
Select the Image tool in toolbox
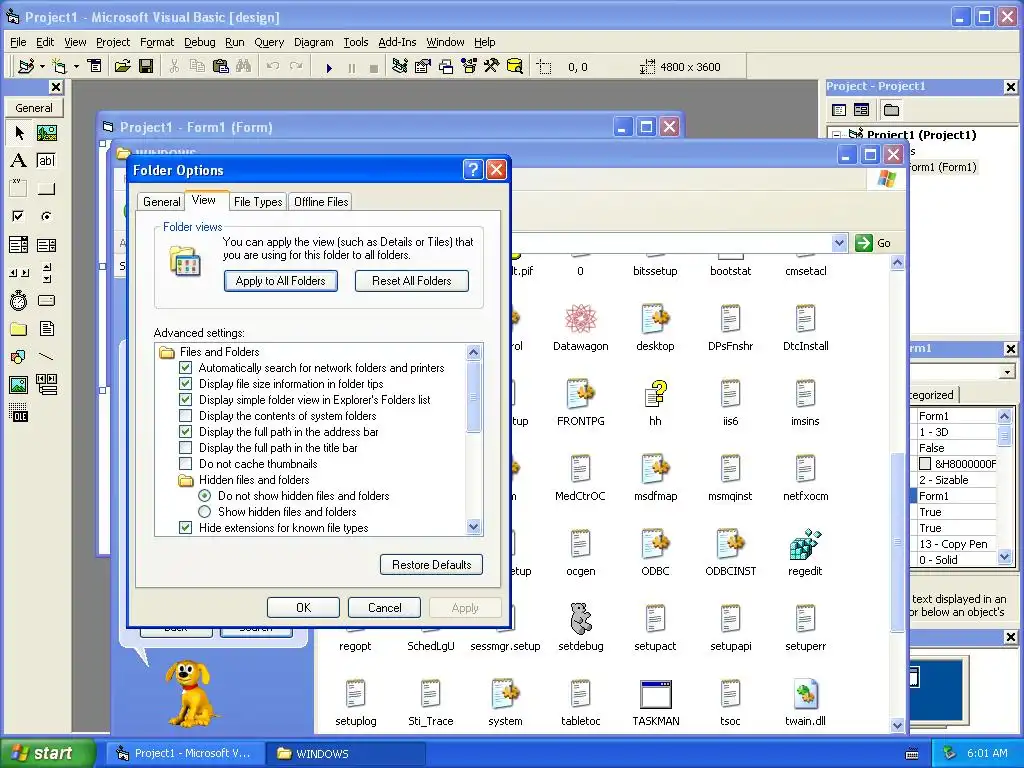coord(19,385)
